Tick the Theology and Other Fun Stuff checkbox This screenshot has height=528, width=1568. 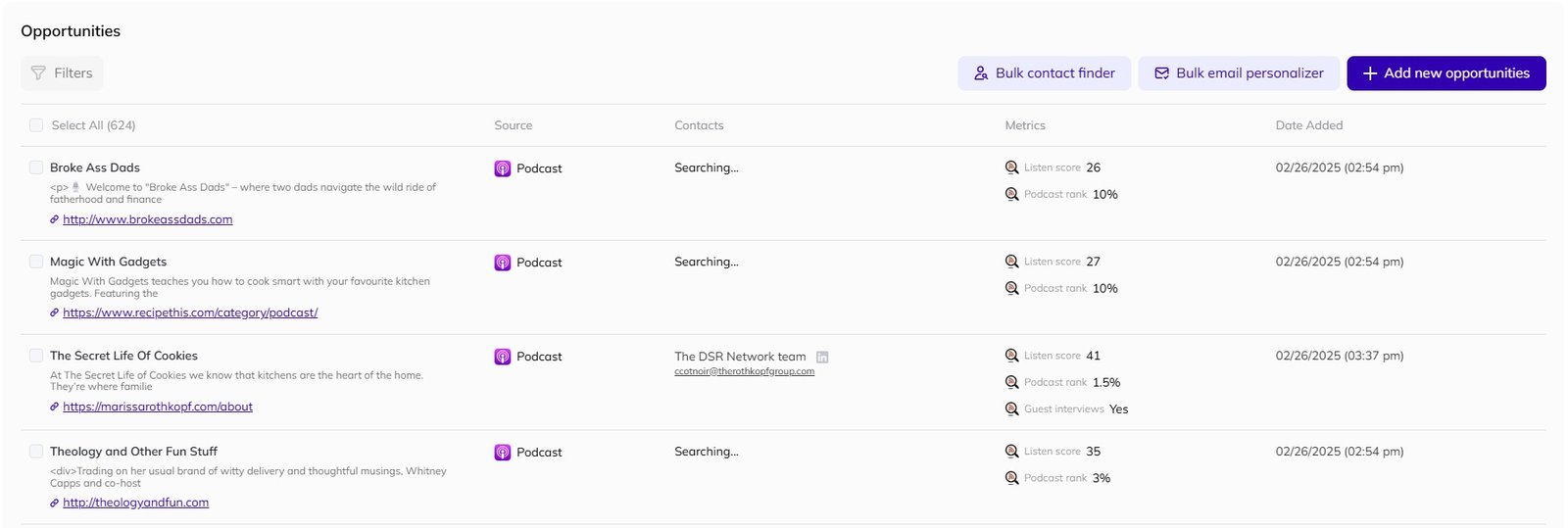pyautogui.click(x=36, y=452)
